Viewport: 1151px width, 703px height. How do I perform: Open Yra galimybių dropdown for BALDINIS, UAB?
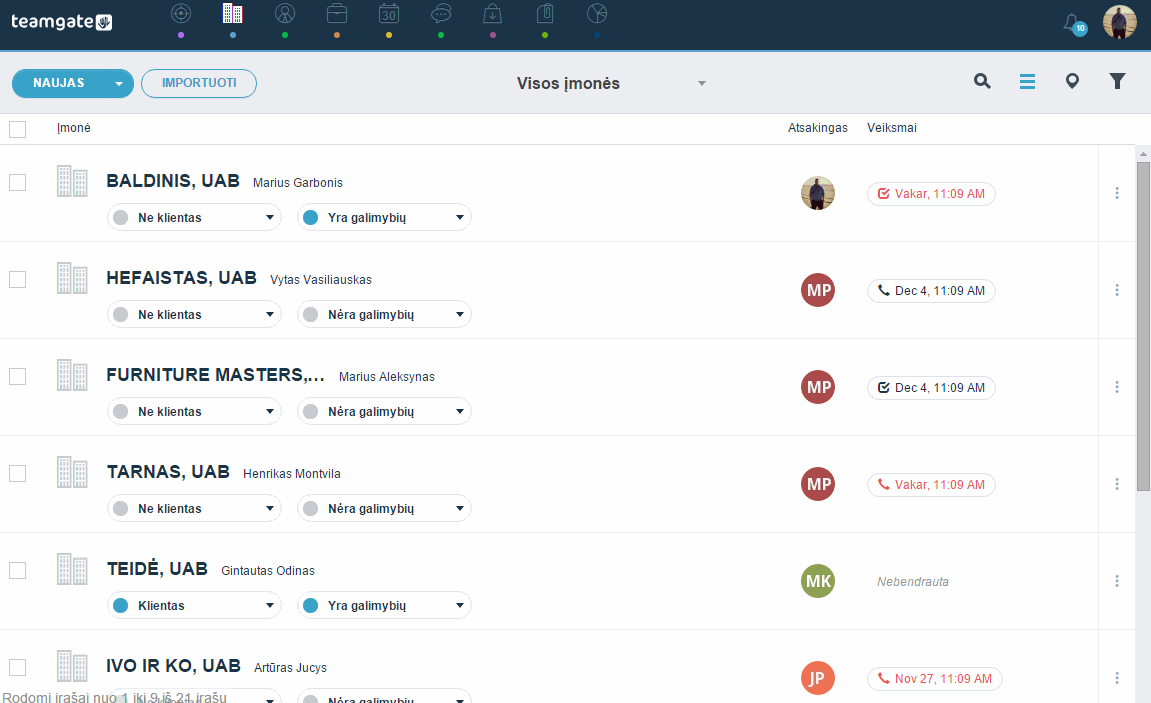pyautogui.click(x=384, y=217)
